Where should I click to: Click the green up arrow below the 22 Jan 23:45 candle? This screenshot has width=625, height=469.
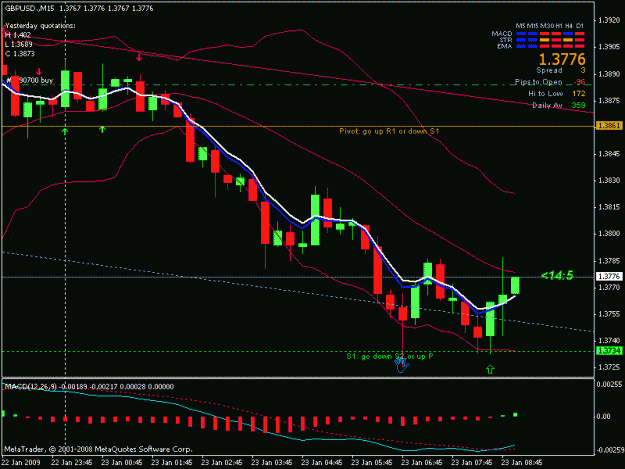pos(65,131)
